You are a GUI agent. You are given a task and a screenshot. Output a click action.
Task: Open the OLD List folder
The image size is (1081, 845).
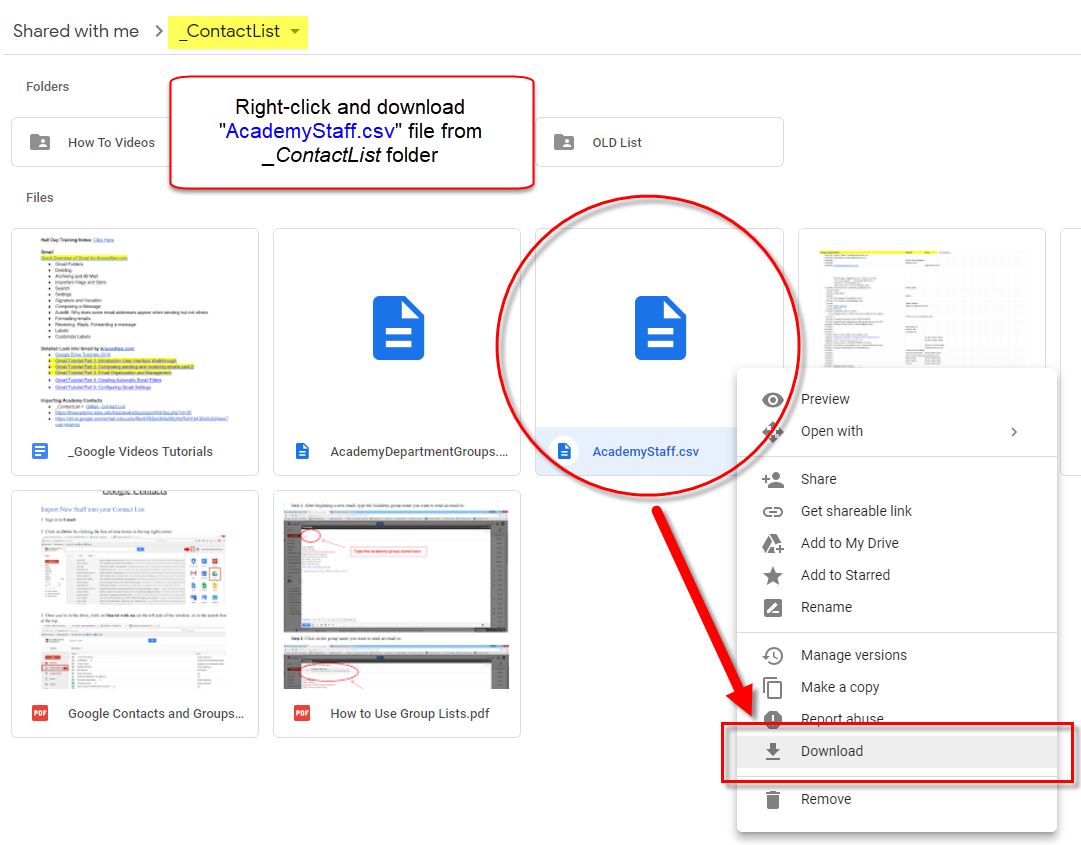pos(659,142)
